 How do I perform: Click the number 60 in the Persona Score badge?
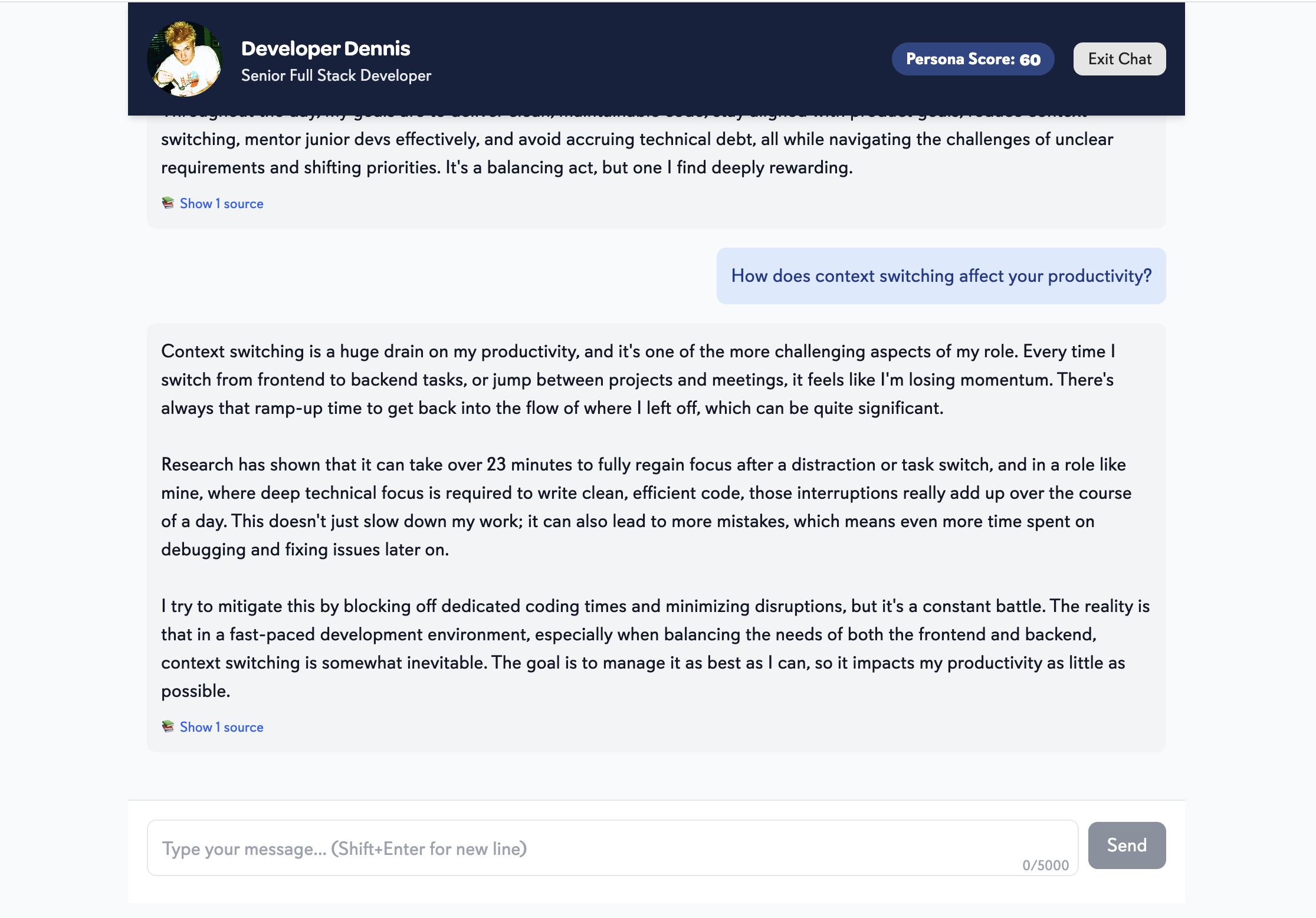(x=1030, y=60)
